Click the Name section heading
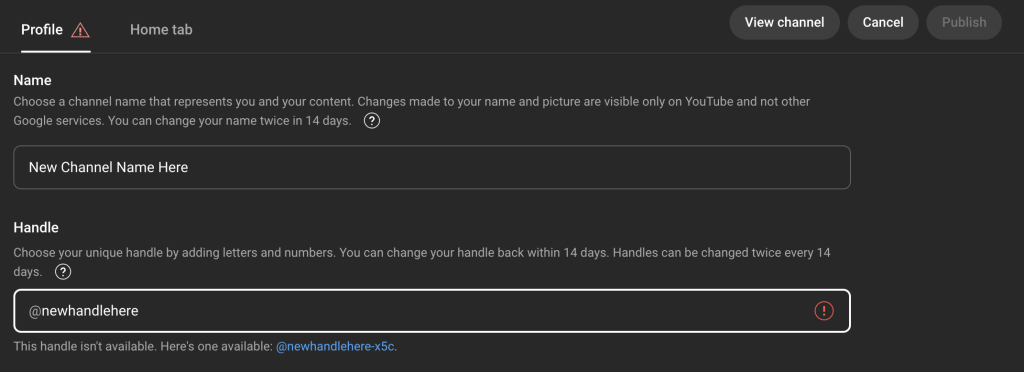 pos(33,80)
